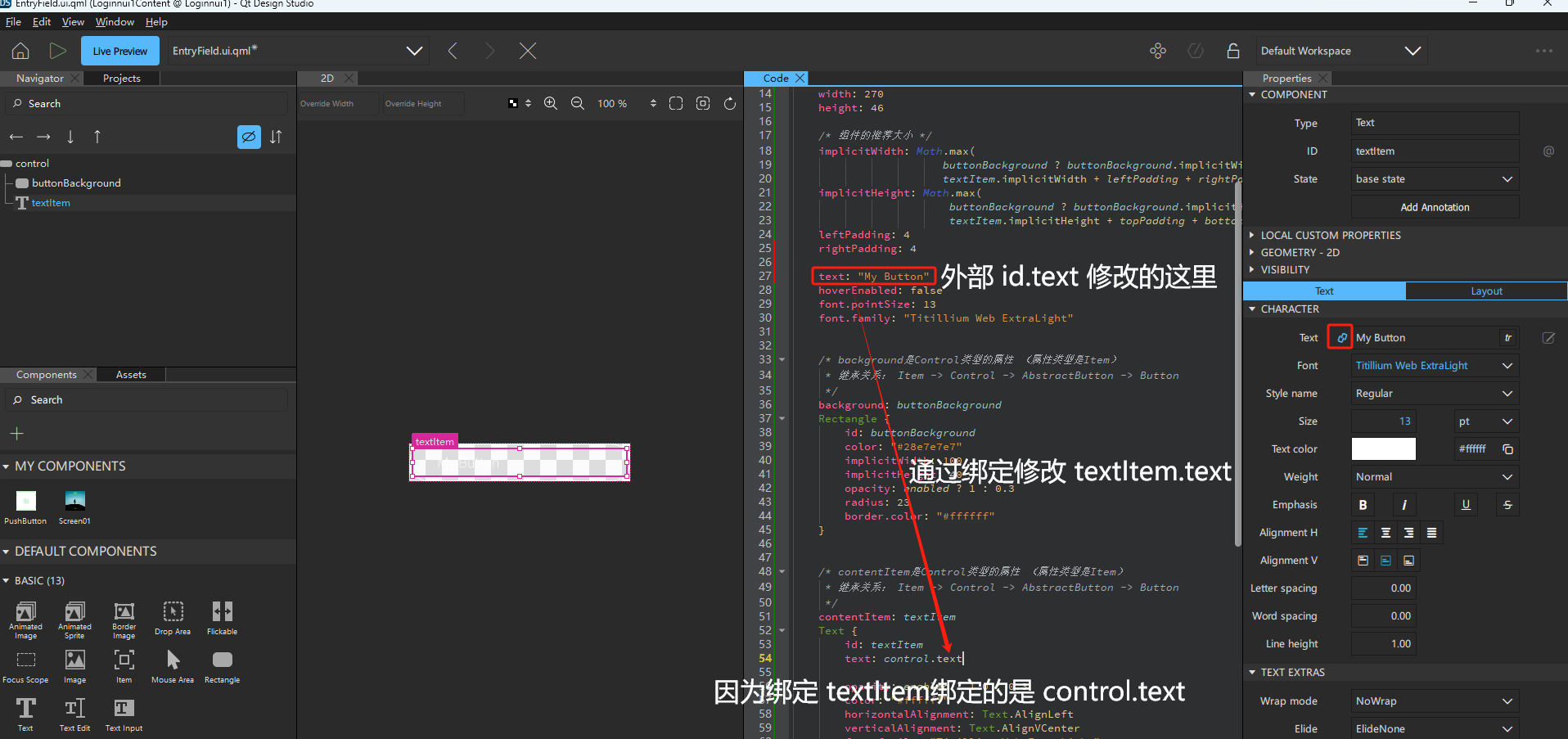Viewport: 1568px width, 739px height.
Task: Add a new component with plus icon
Action: point(17,434)
